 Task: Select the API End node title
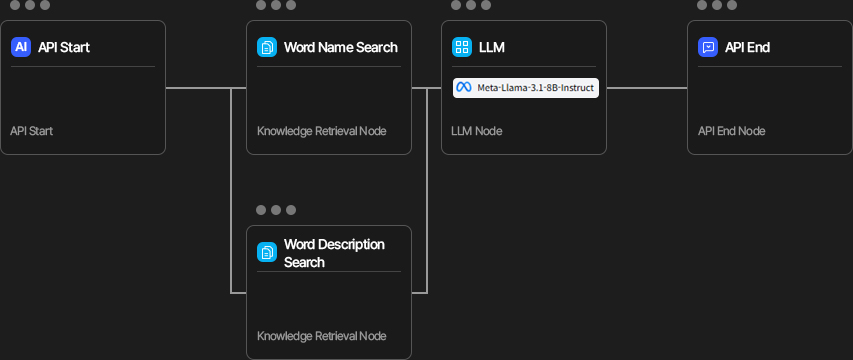point(747,47)
